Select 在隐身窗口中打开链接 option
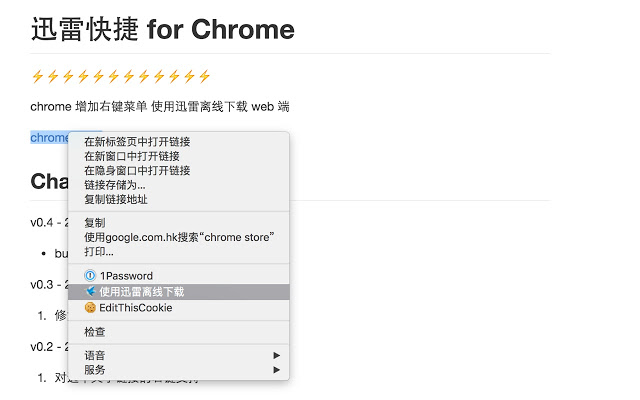The height and width of the screenshot is (400, 640). (179, 170)
